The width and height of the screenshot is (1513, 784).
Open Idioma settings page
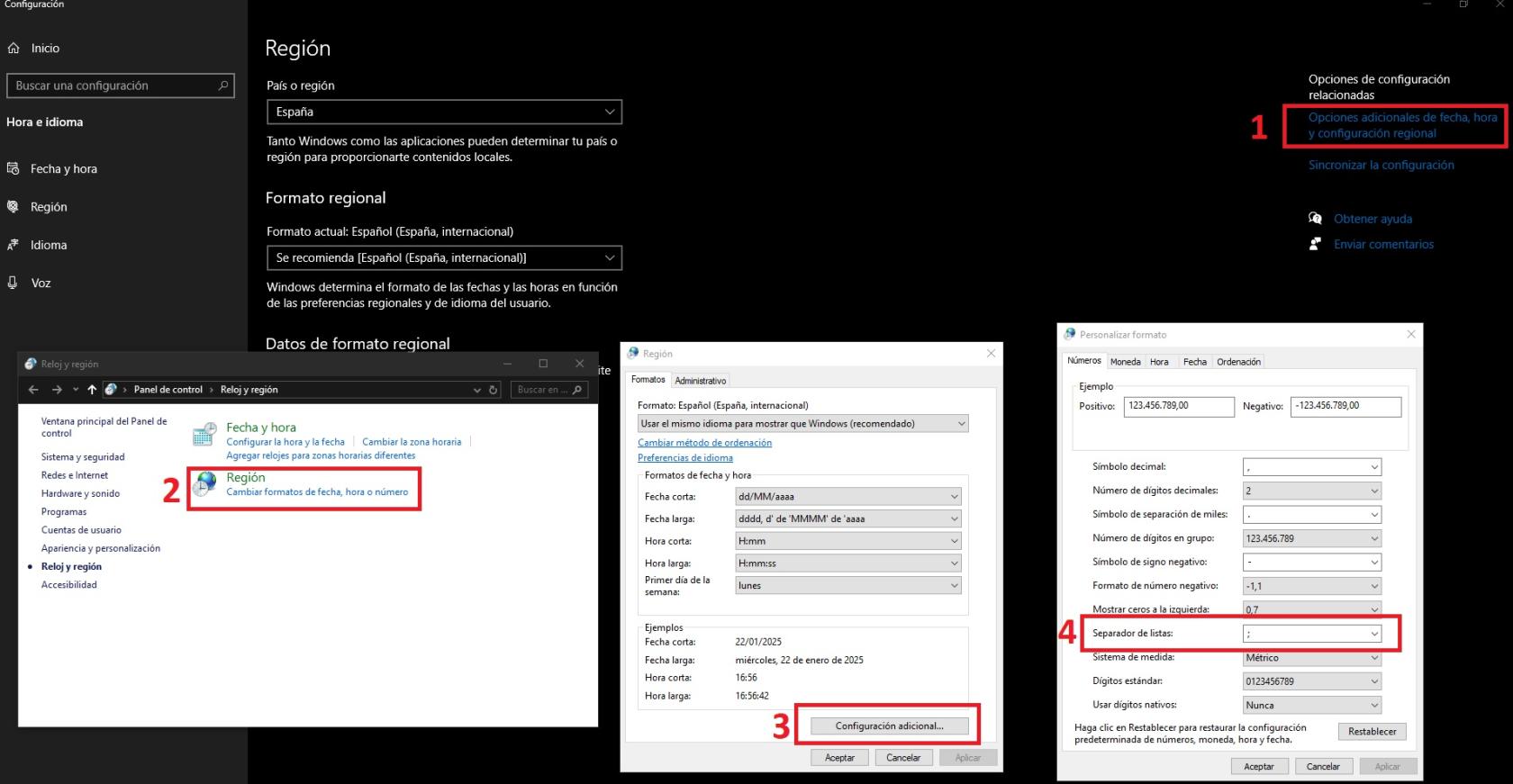click(37, 245)
